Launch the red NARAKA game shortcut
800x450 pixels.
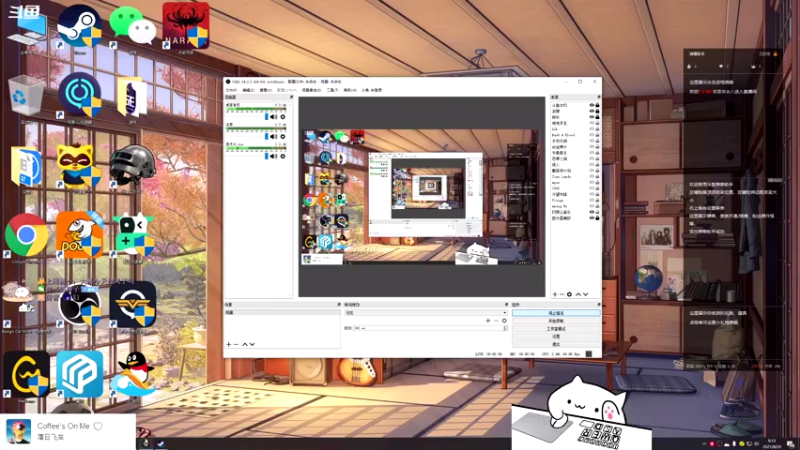click(x=186, y=27)
